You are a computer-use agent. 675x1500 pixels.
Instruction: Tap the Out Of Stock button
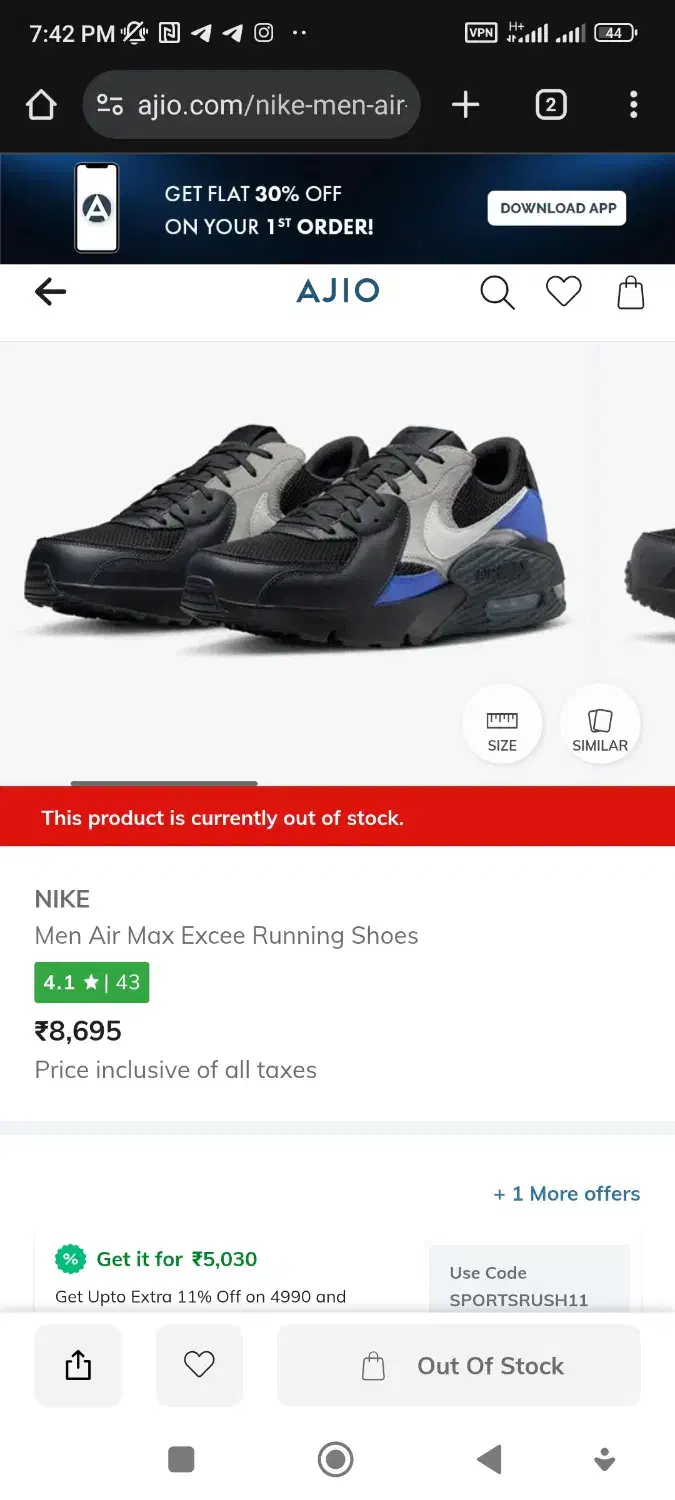click(x=459, y=1366)
